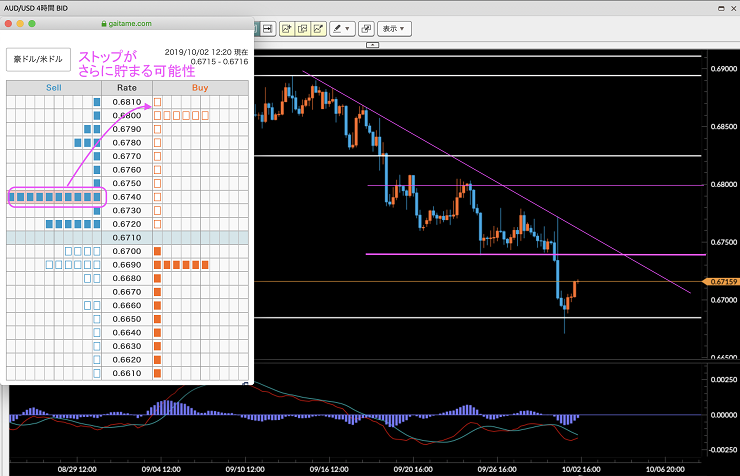Click the 0.00250 indicator axis label
This screenshot has height=476, width=740.
[x=723, y=380]
